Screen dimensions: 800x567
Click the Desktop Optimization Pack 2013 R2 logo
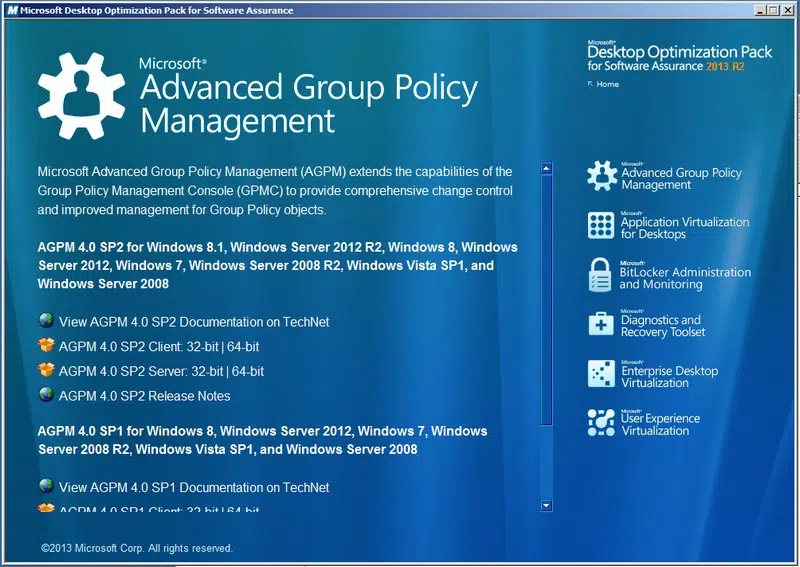point(680,57)
